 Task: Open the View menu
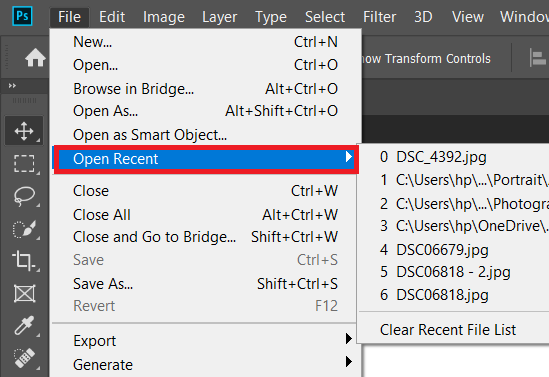pos(468,17)
